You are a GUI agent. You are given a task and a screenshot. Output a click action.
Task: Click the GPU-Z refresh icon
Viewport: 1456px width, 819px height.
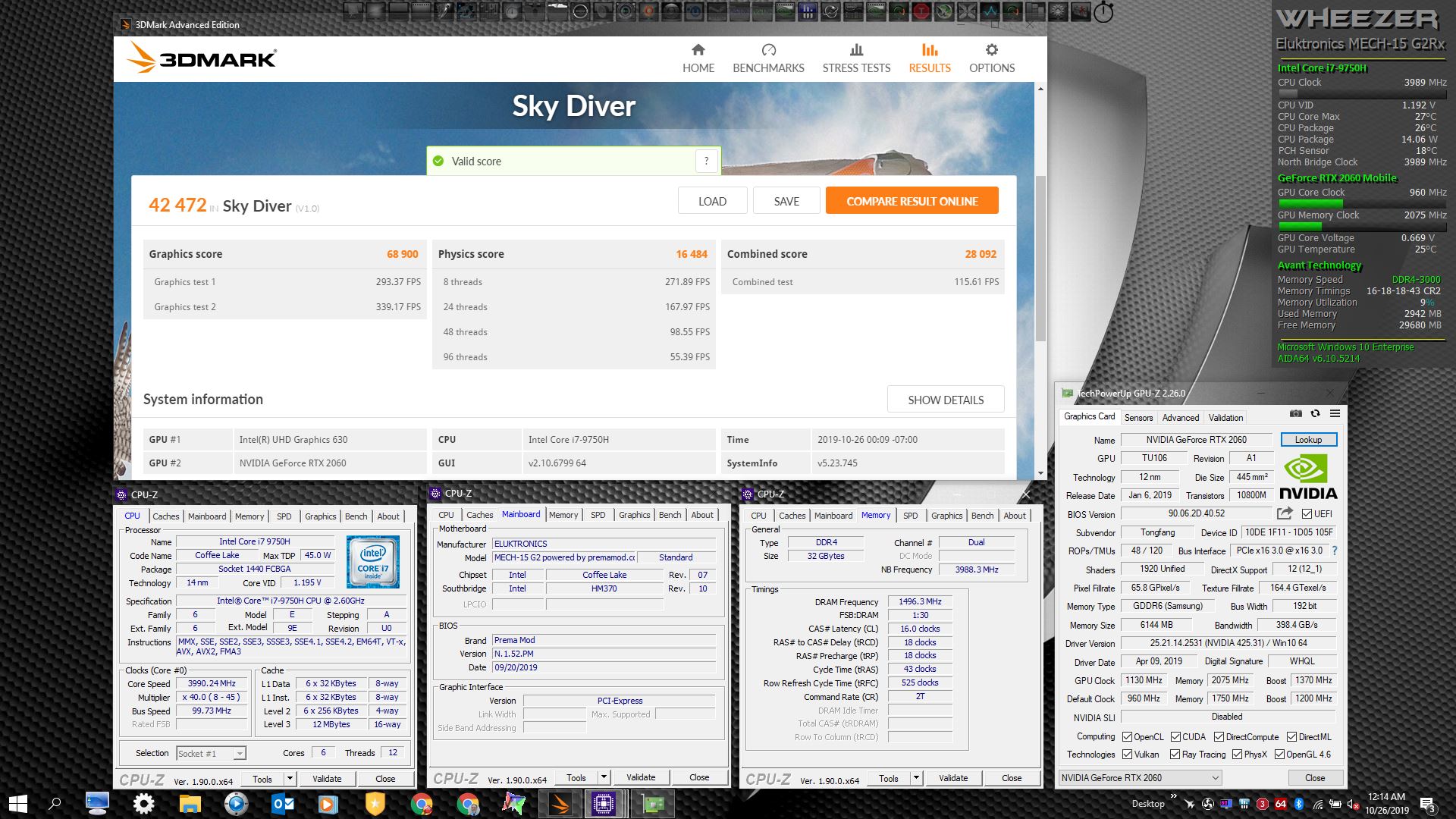[1315, 413]
